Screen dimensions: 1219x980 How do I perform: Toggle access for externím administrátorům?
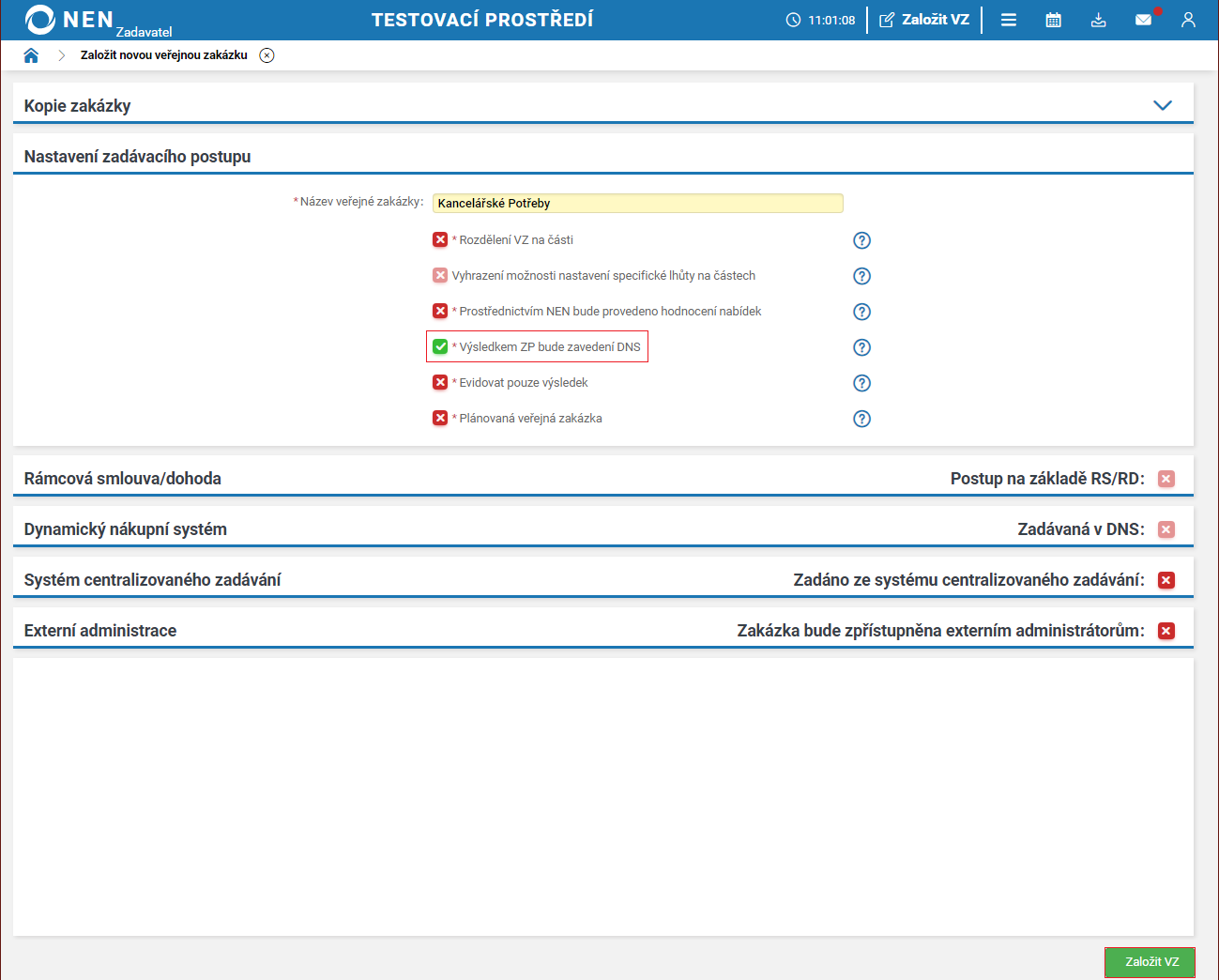tap(1166, 631)
